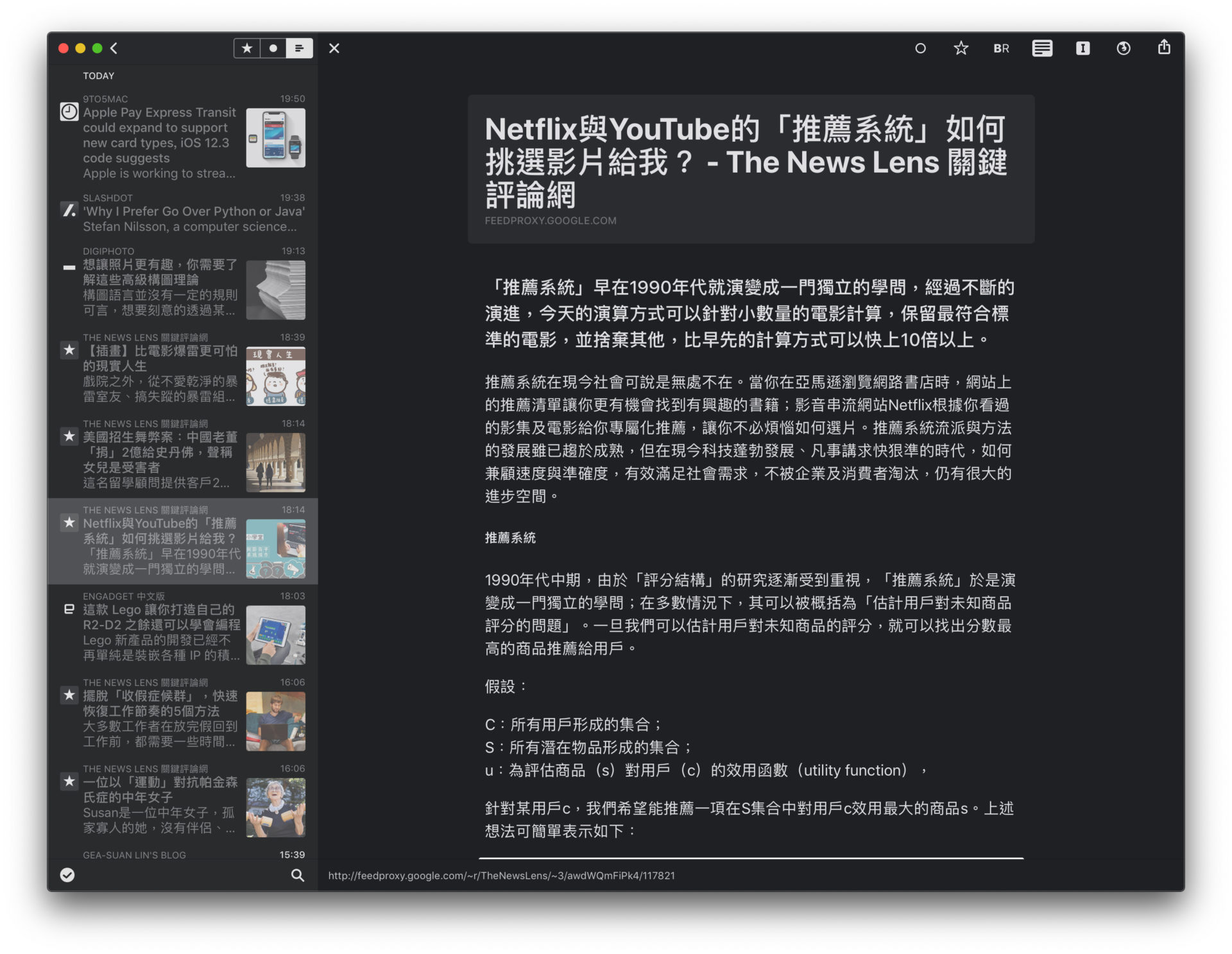Open 'Why I Prefer Go' Slashdot article
Image resolution: width=1232 pixels, height=954 pixels.
(x=183, y=214)
